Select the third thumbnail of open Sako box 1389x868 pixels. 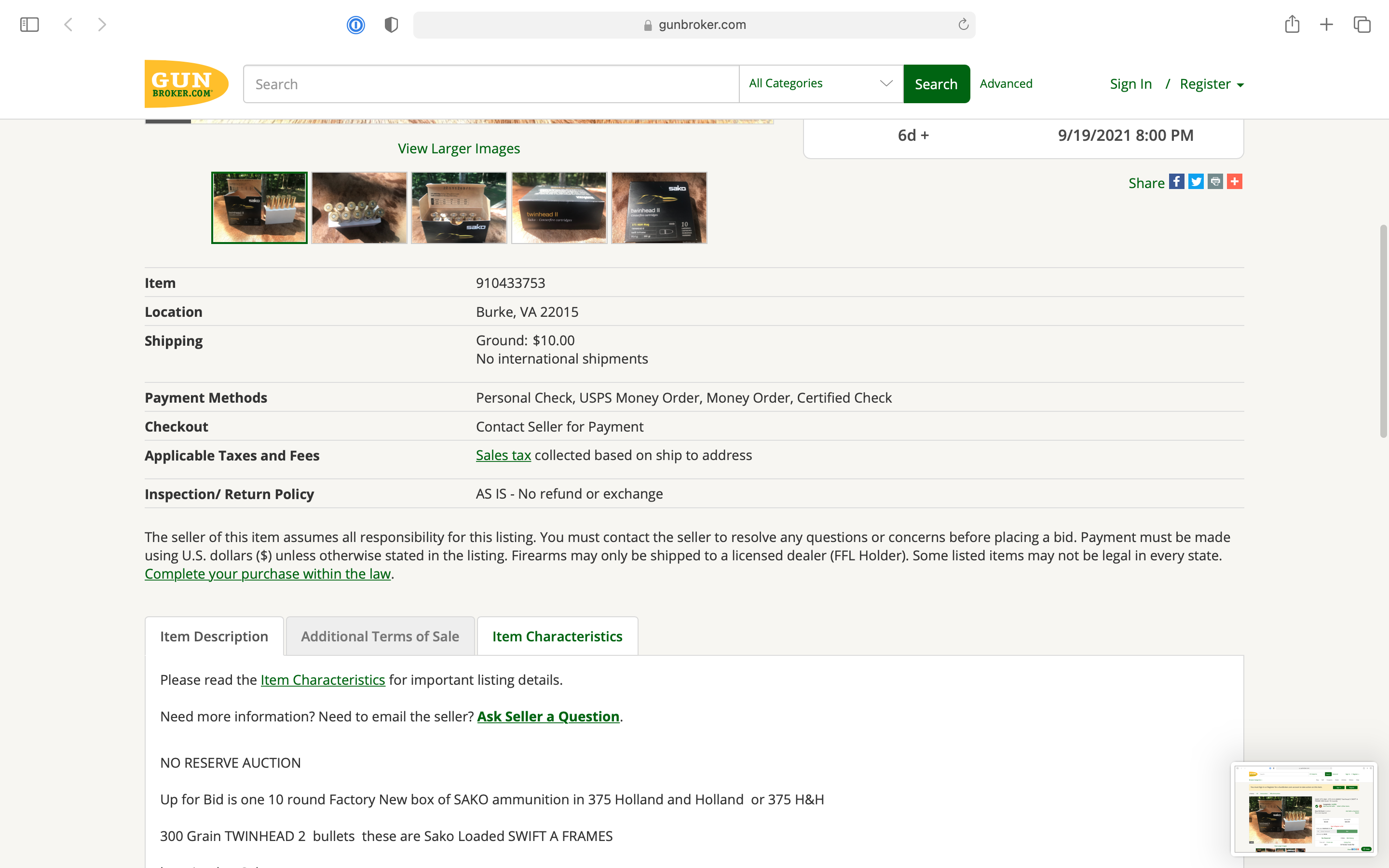coord(459,208)
